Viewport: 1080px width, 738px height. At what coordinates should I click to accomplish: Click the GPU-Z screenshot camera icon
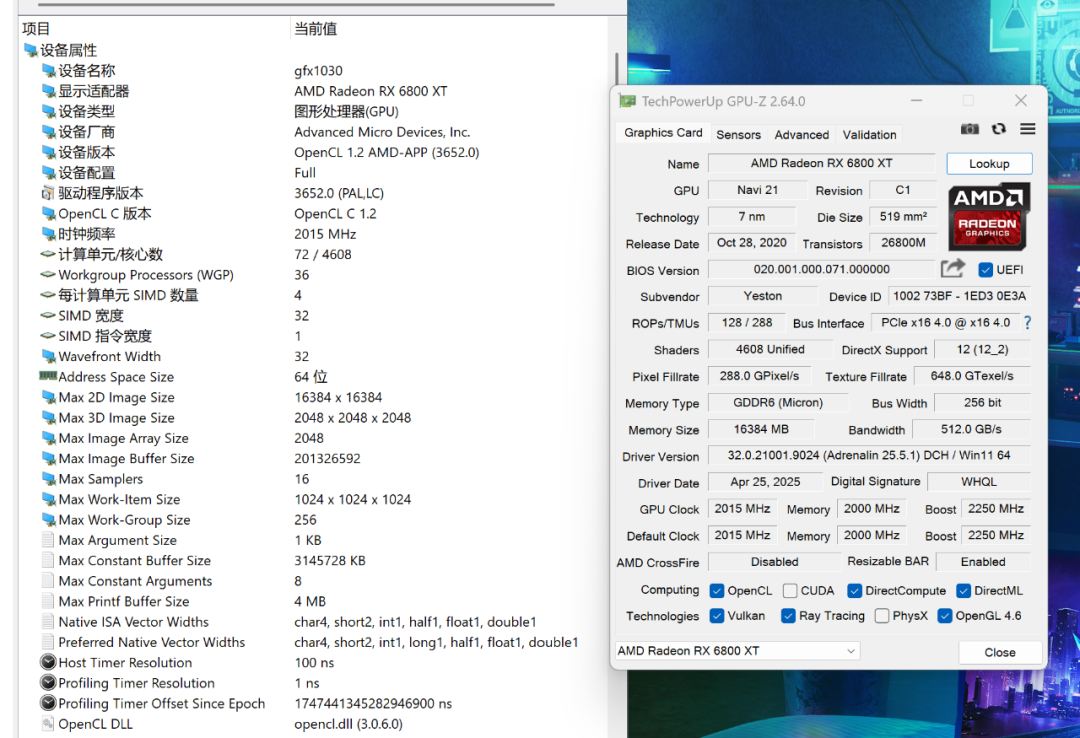(970, 129)
